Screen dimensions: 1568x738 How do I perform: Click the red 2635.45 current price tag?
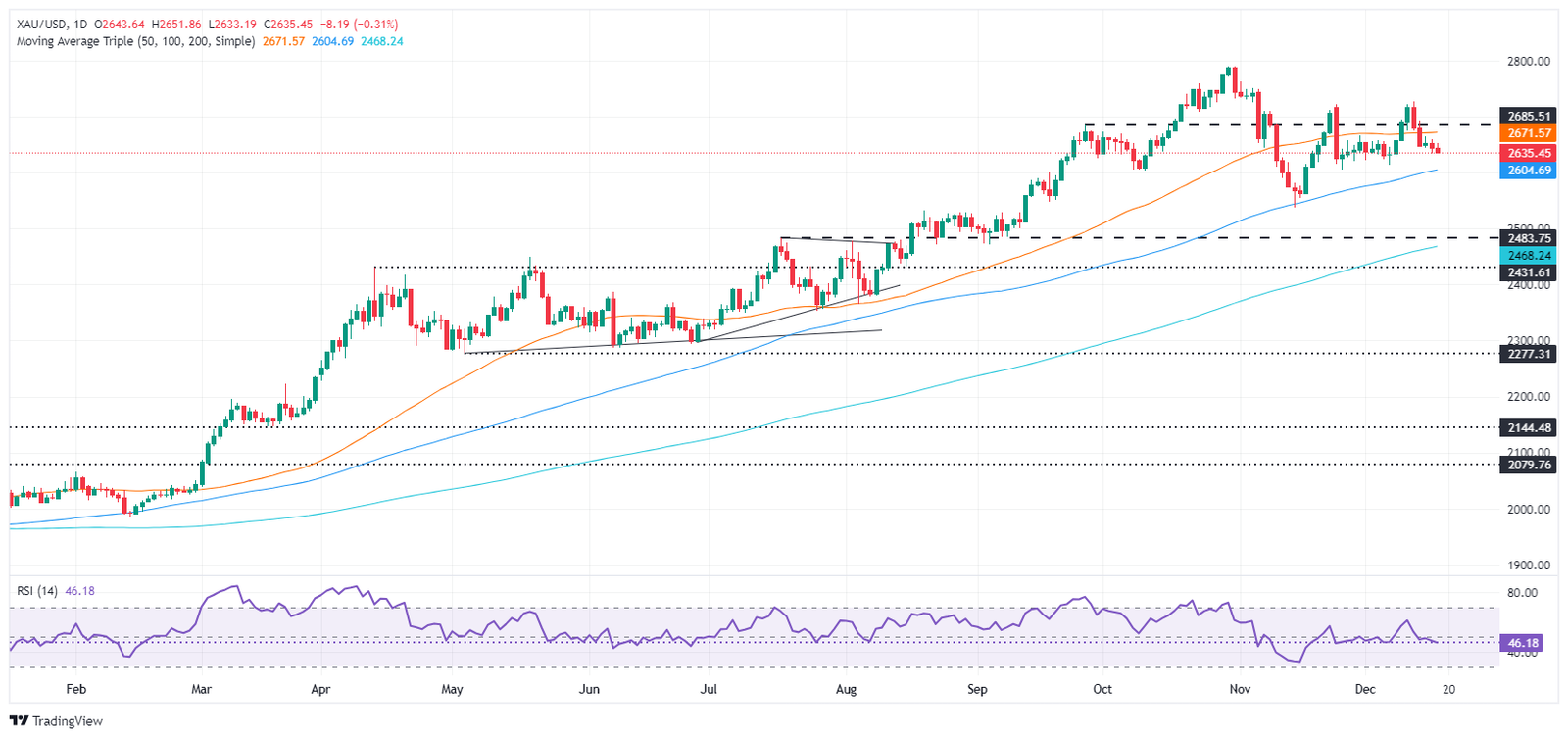click(1529, 153)
